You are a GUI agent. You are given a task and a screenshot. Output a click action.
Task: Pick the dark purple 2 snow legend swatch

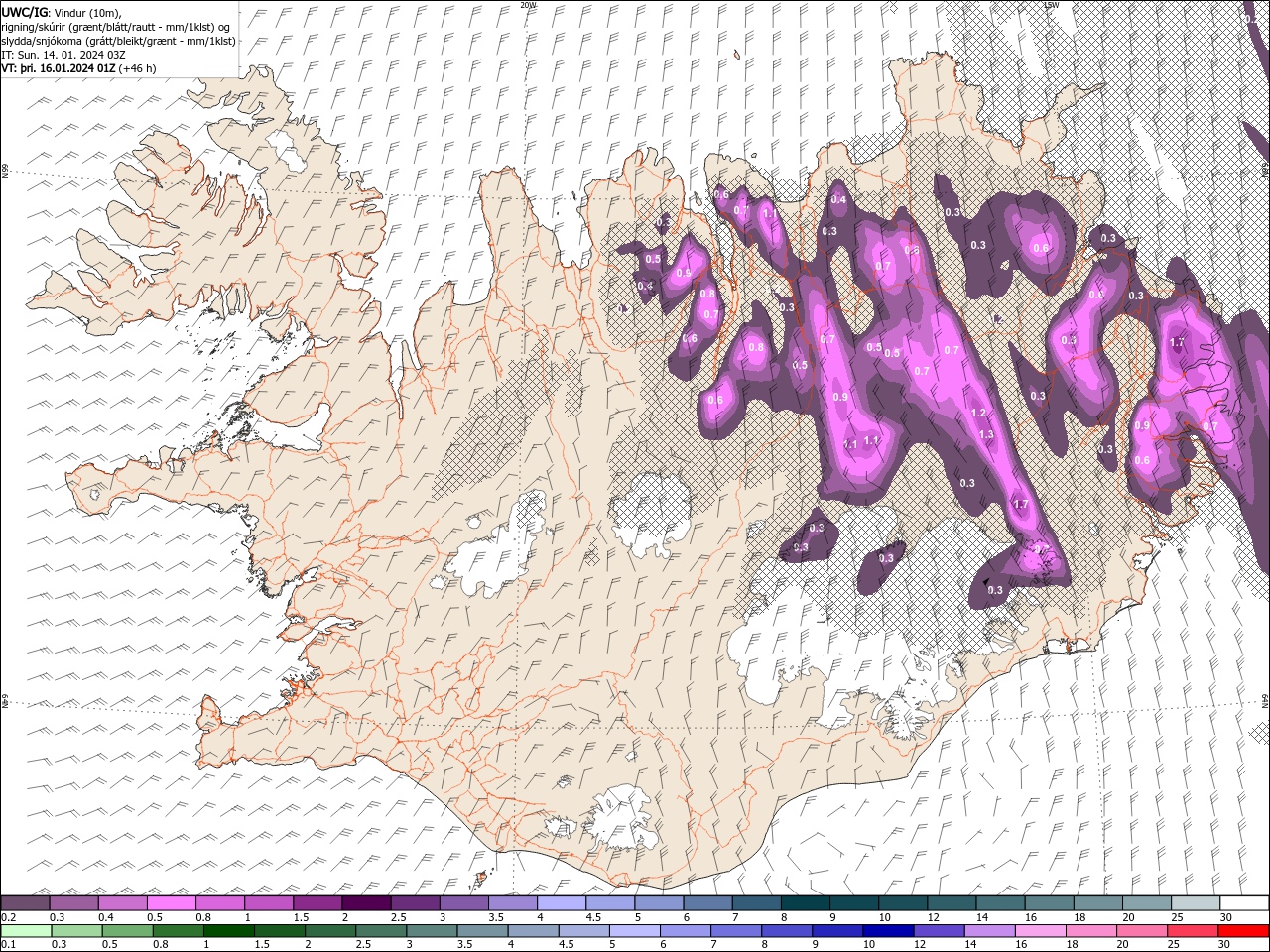366,902
